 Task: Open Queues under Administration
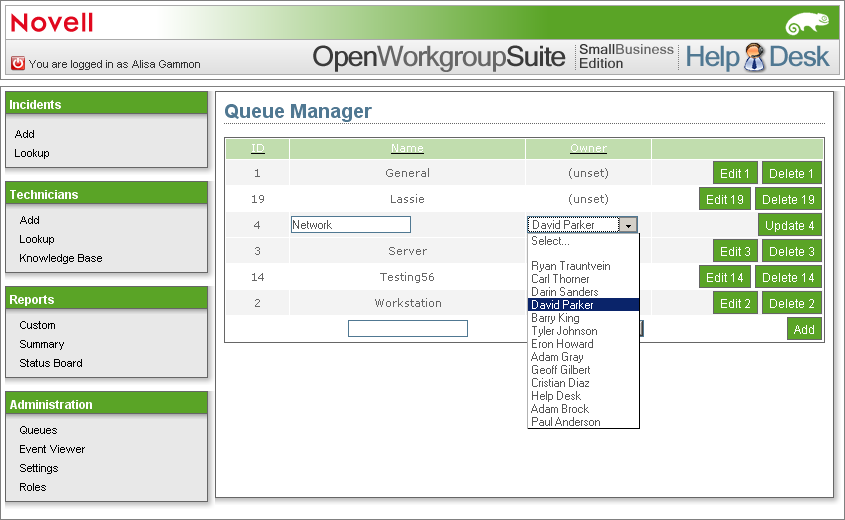pos(38,430)
